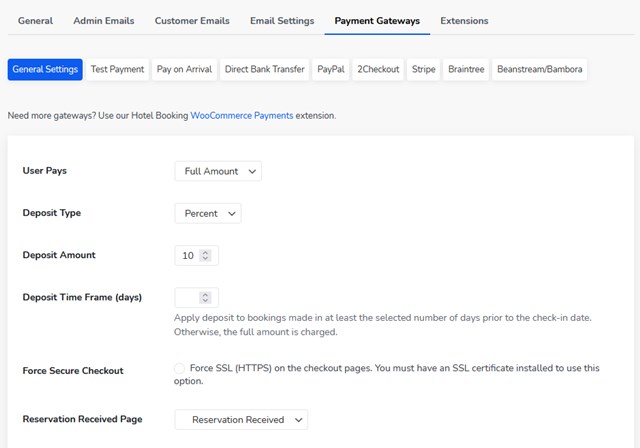The image size is (640, 448).
Task: Open the Email Settings tab
Action: [x=282, y=21]
